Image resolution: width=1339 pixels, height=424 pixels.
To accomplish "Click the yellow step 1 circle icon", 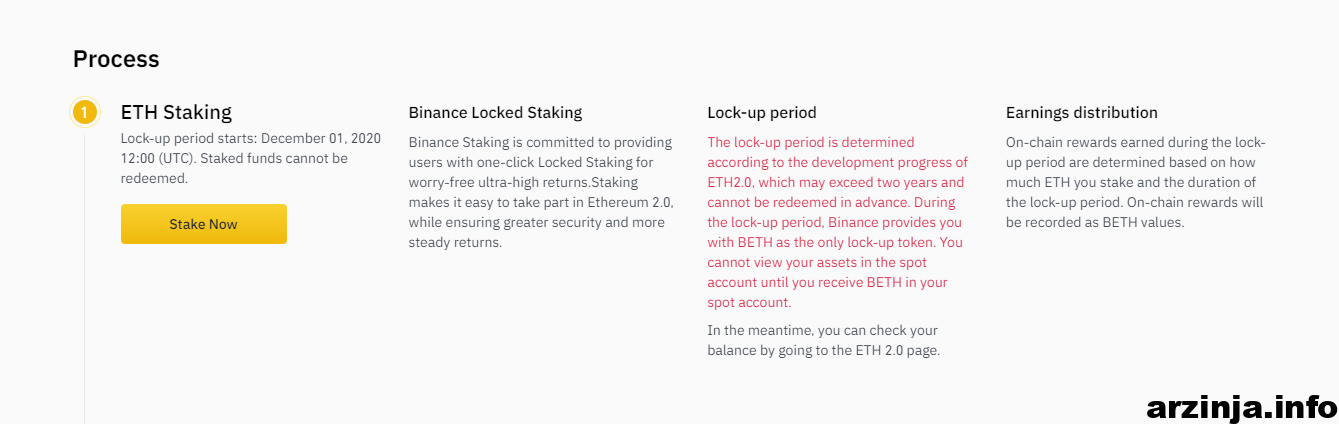I will click(85, 112).
